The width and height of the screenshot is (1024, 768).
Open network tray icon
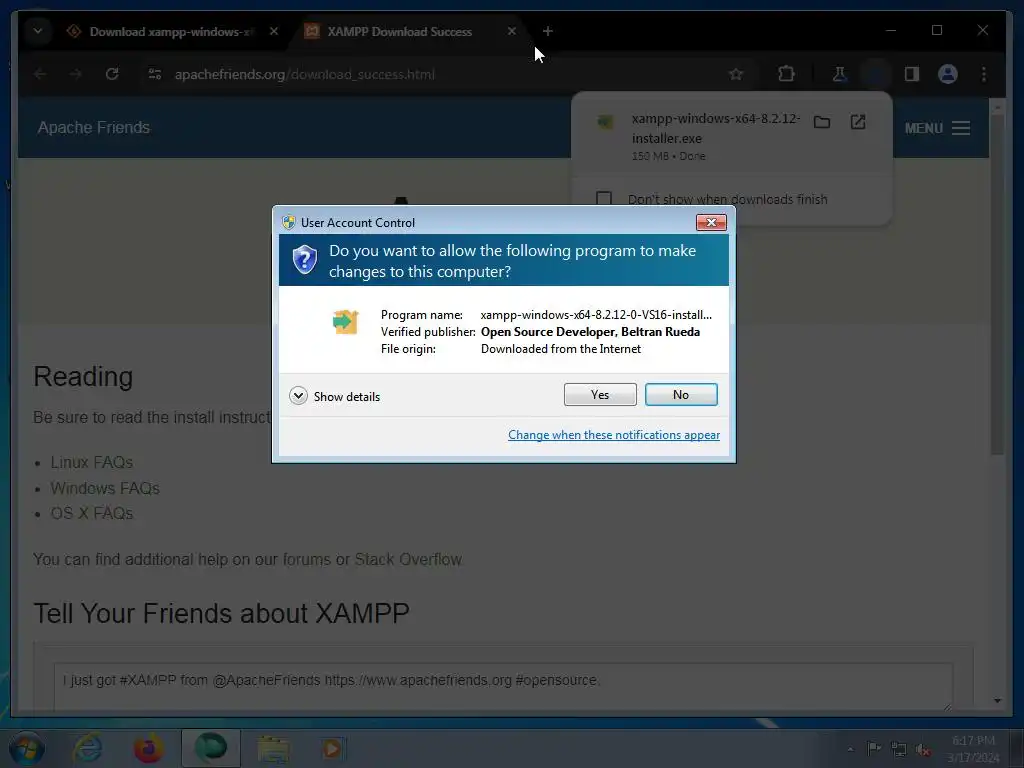(899, 750)
